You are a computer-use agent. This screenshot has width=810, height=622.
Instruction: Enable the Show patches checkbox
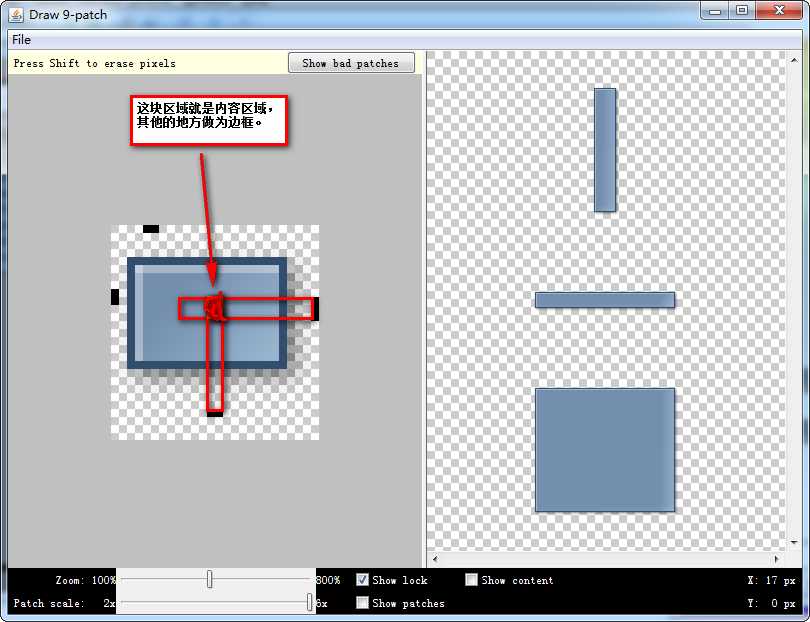[x=362, y=602]
